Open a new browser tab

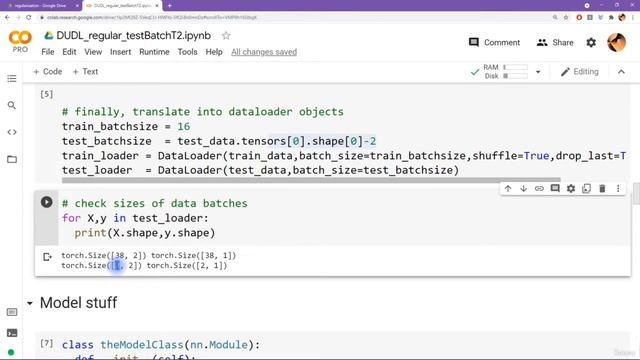tap(169, 6)
